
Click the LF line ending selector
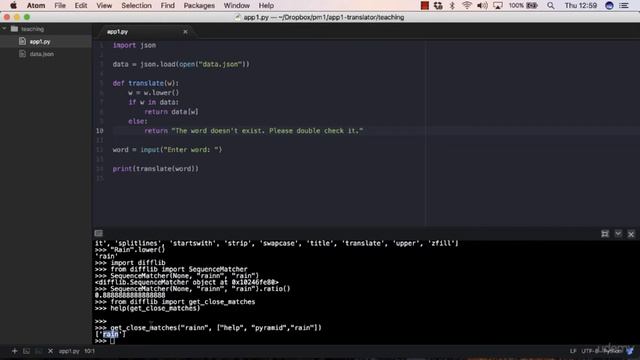tap(573, 351)
